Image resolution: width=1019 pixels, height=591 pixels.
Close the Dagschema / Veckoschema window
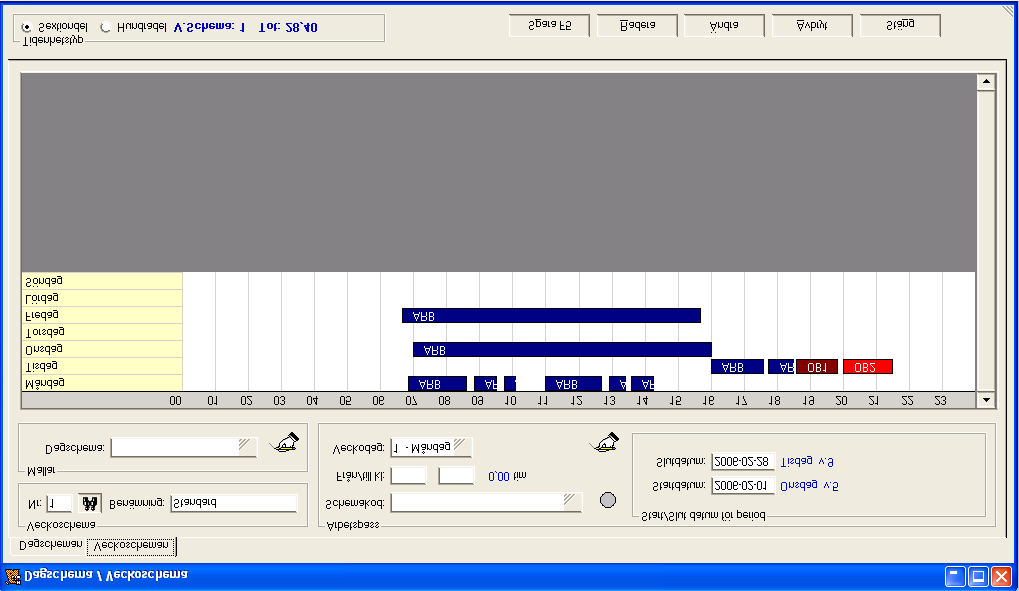coord(1001,576)
